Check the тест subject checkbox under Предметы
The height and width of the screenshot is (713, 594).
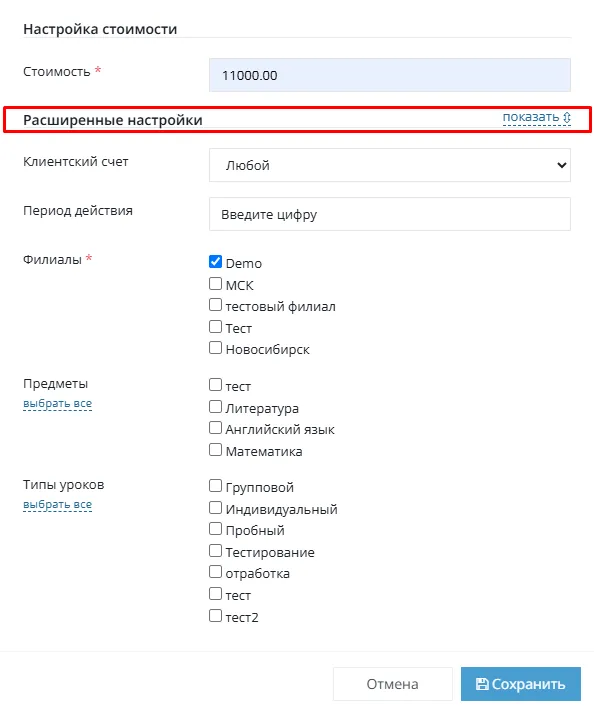(x=216, y=385)
